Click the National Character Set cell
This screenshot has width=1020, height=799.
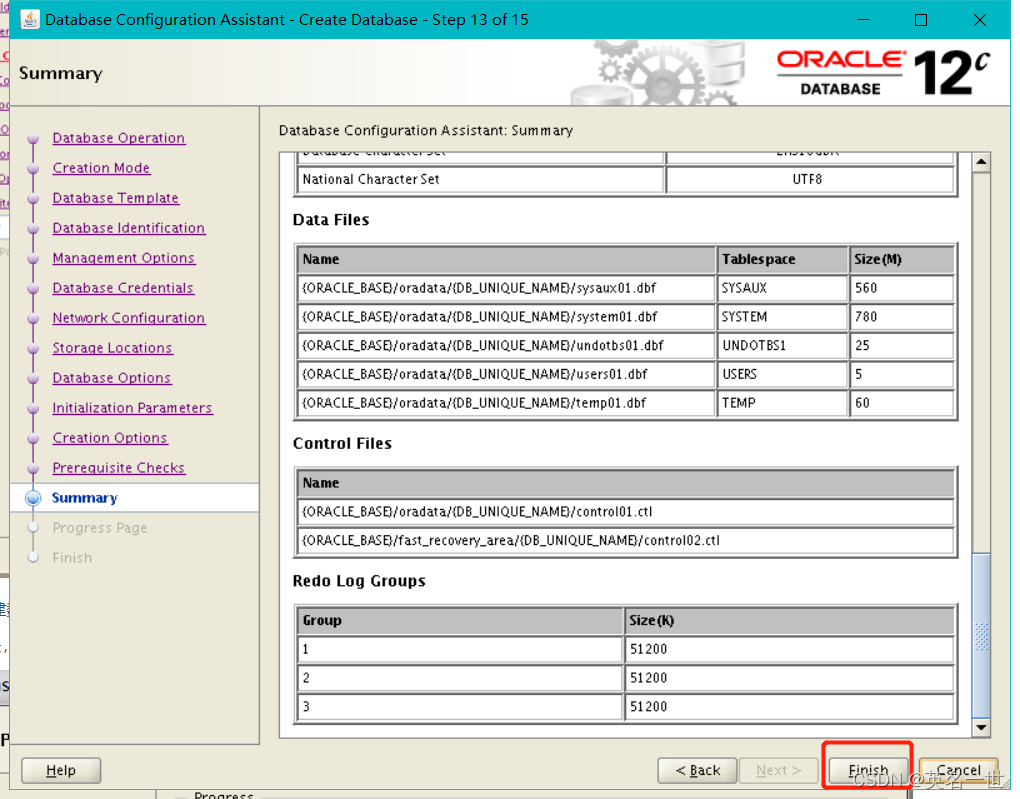pos(481,179)
